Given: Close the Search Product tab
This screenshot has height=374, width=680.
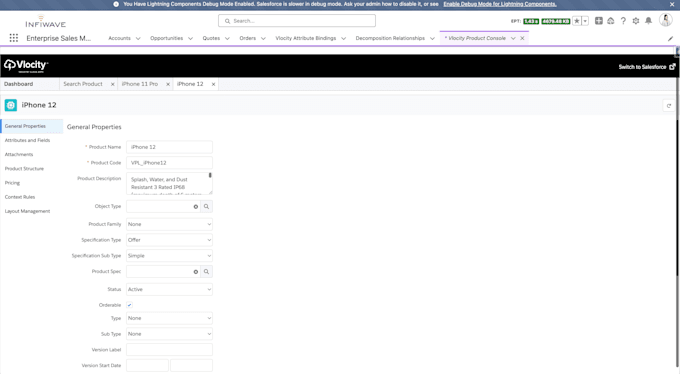Looking at the screenshot, I should [x=112, y=84].
